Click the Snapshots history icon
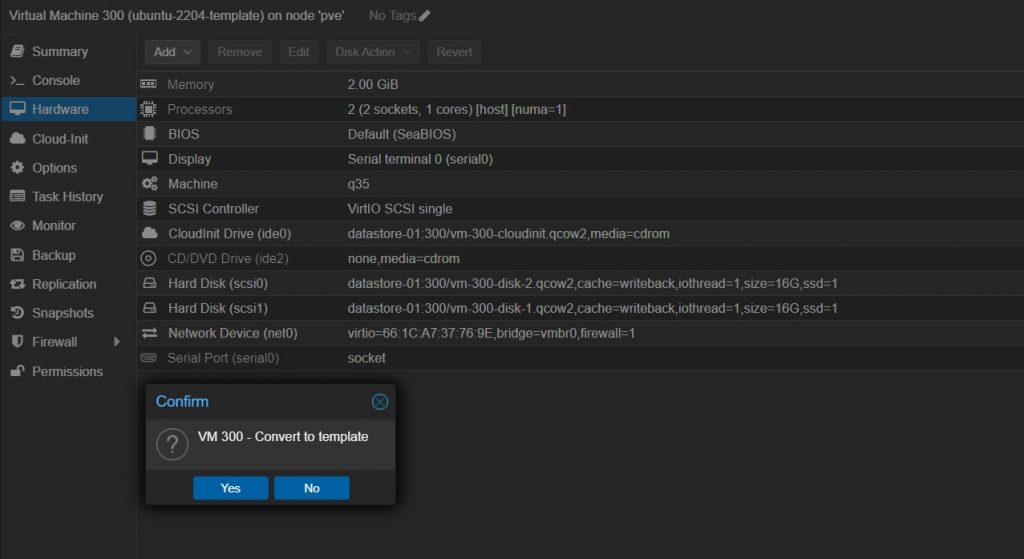Viewport: 1024px width, 559px height. 17,313
